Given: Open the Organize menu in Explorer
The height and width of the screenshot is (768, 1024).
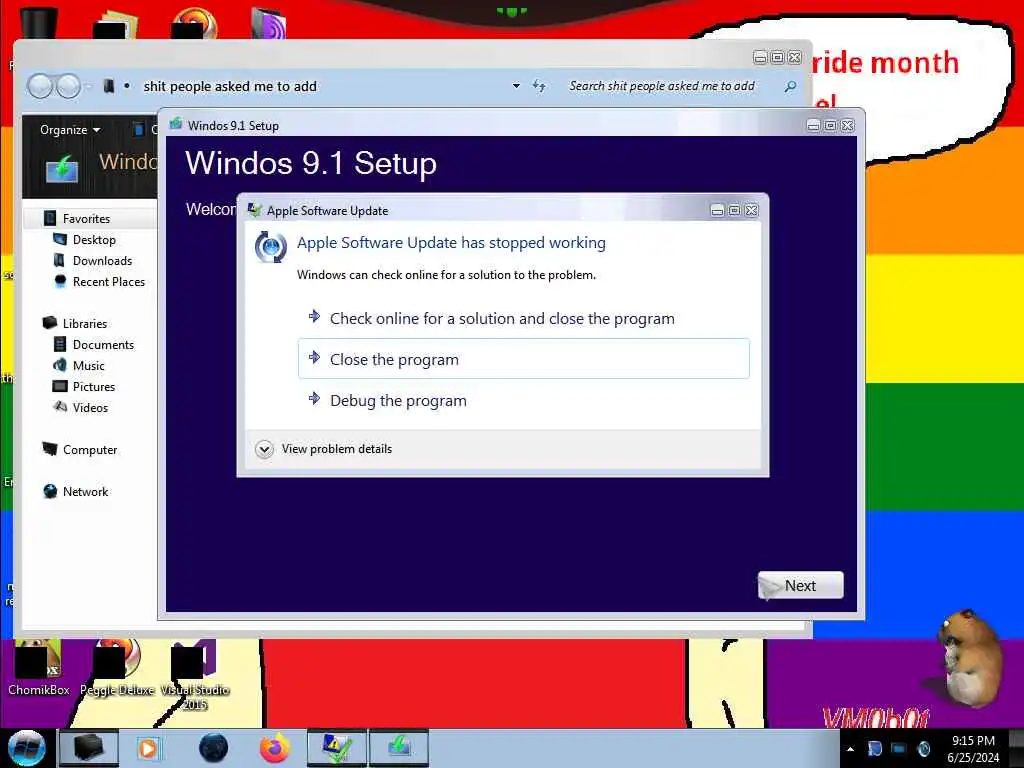Looking at the screenshot, I should coord(70,129).
